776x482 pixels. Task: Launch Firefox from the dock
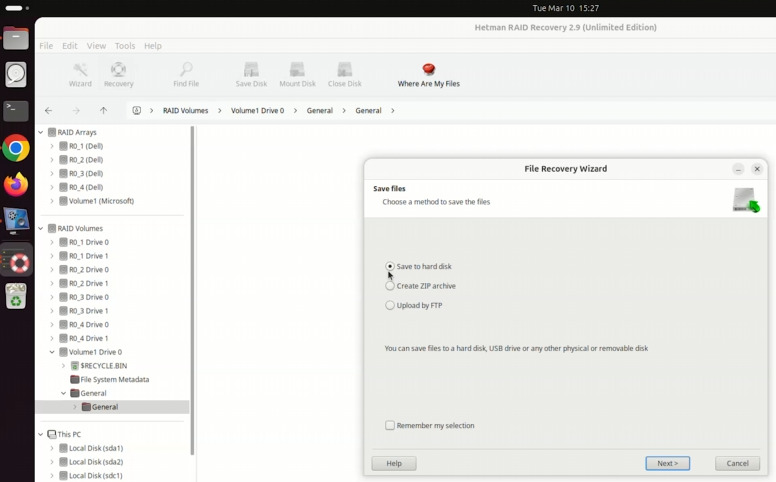[16, 185]
